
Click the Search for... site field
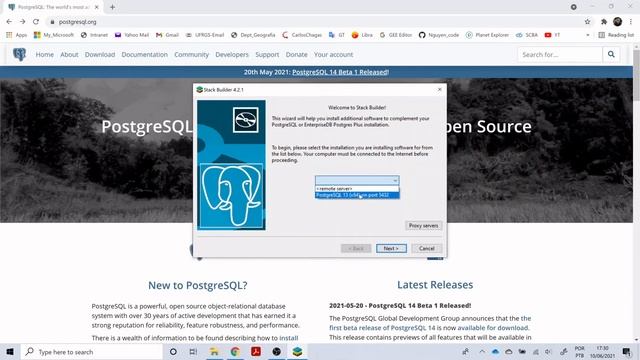560,54
